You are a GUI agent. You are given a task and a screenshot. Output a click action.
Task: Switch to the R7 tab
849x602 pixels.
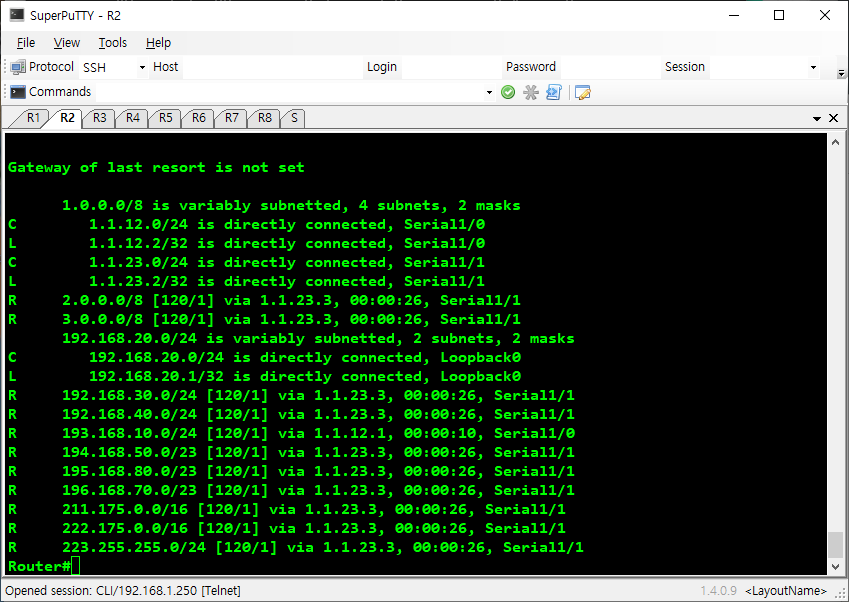coord(232,118)
